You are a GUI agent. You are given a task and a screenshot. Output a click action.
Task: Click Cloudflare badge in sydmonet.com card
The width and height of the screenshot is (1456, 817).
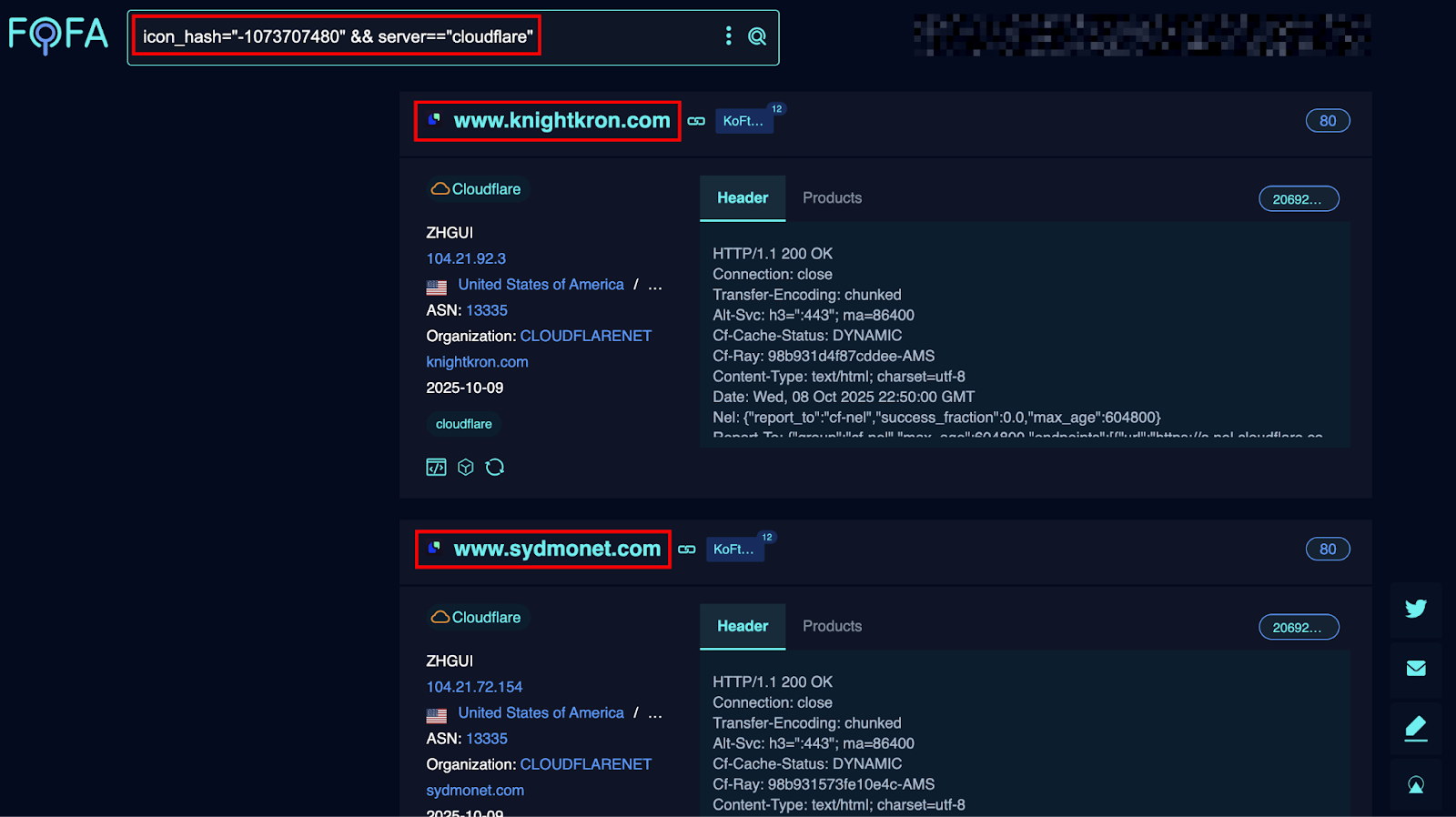(477, 618)
